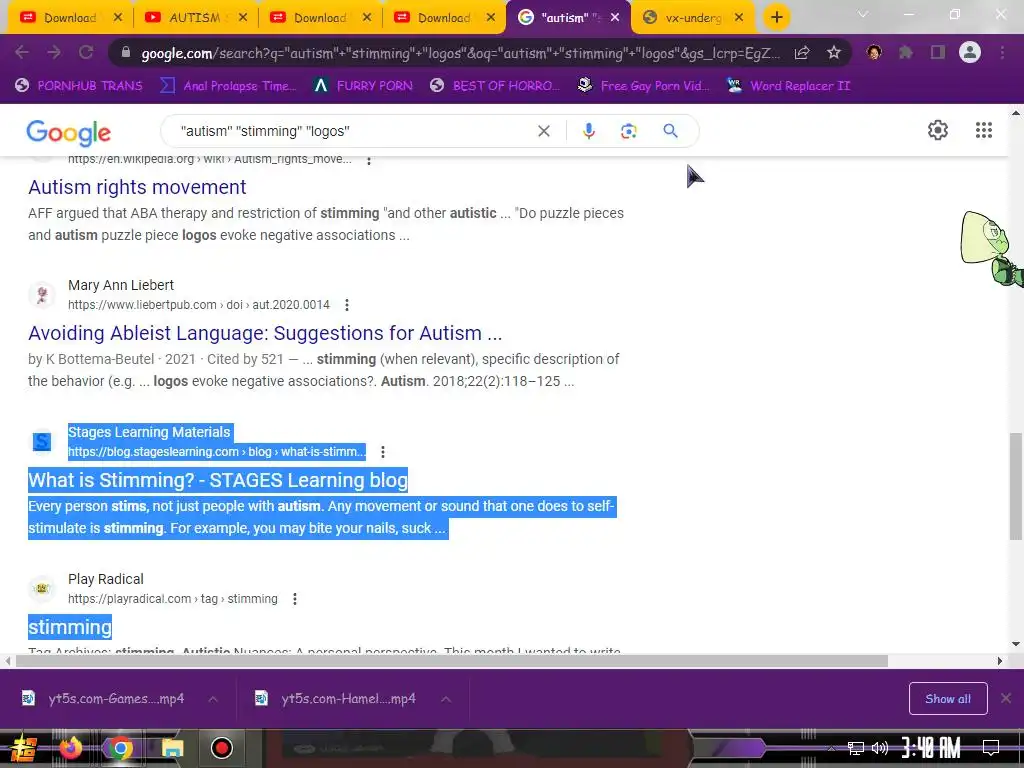The width and height of the screenshot is (1024, 768).
Task: Click the magnifier search button
Action: [670, 131]
